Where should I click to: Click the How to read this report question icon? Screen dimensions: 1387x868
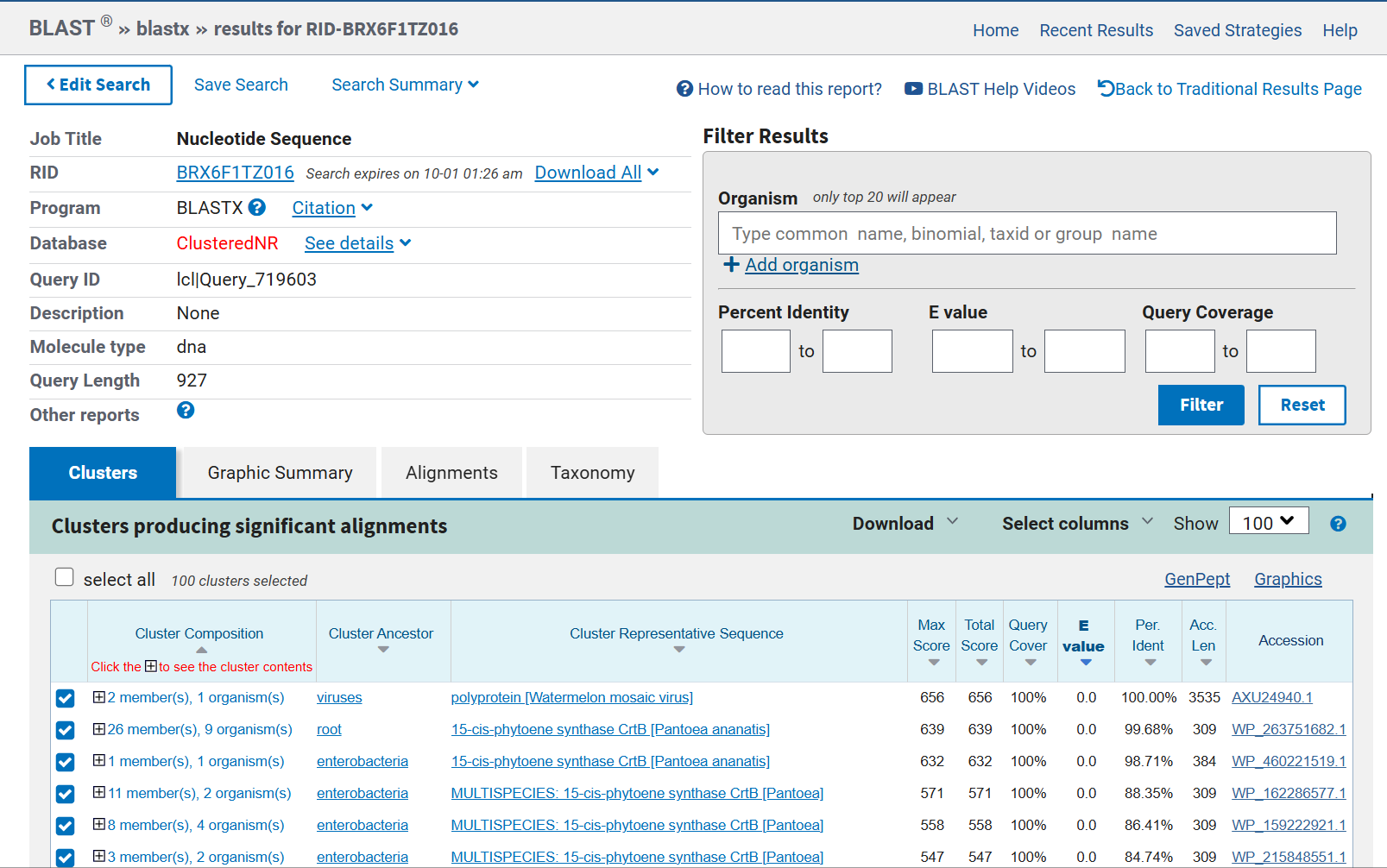(x=684, y=89)
